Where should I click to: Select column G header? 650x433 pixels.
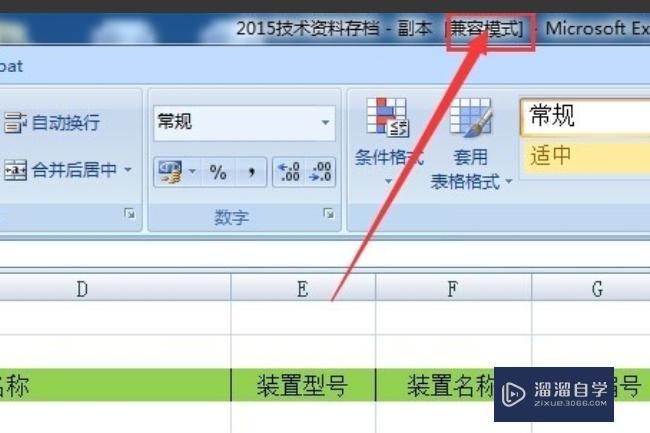tap(591, 288)
